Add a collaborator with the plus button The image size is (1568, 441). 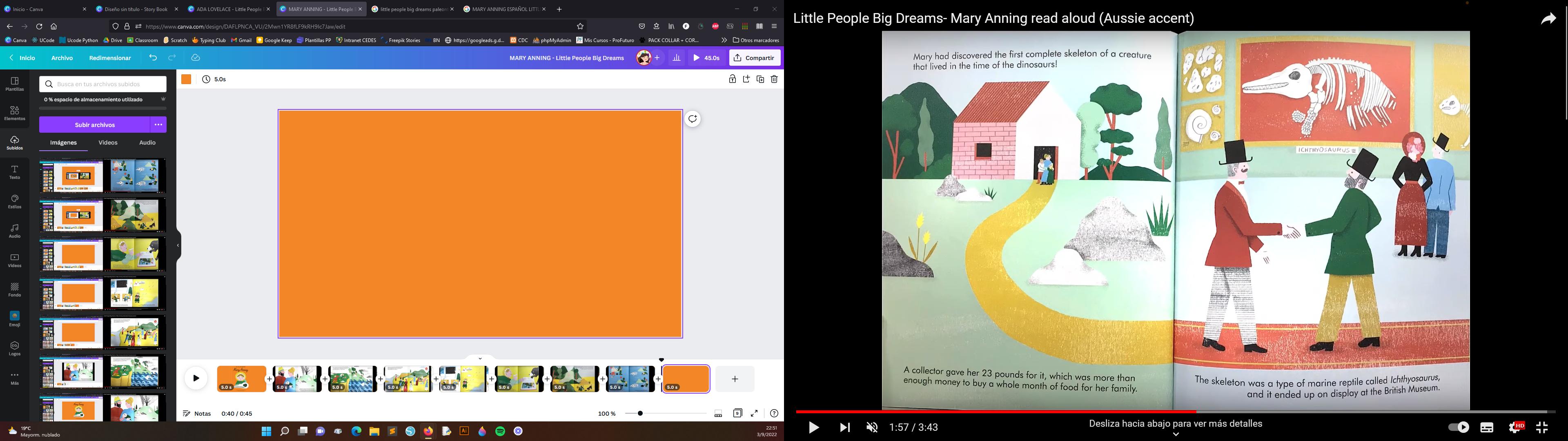click(657, 58)
